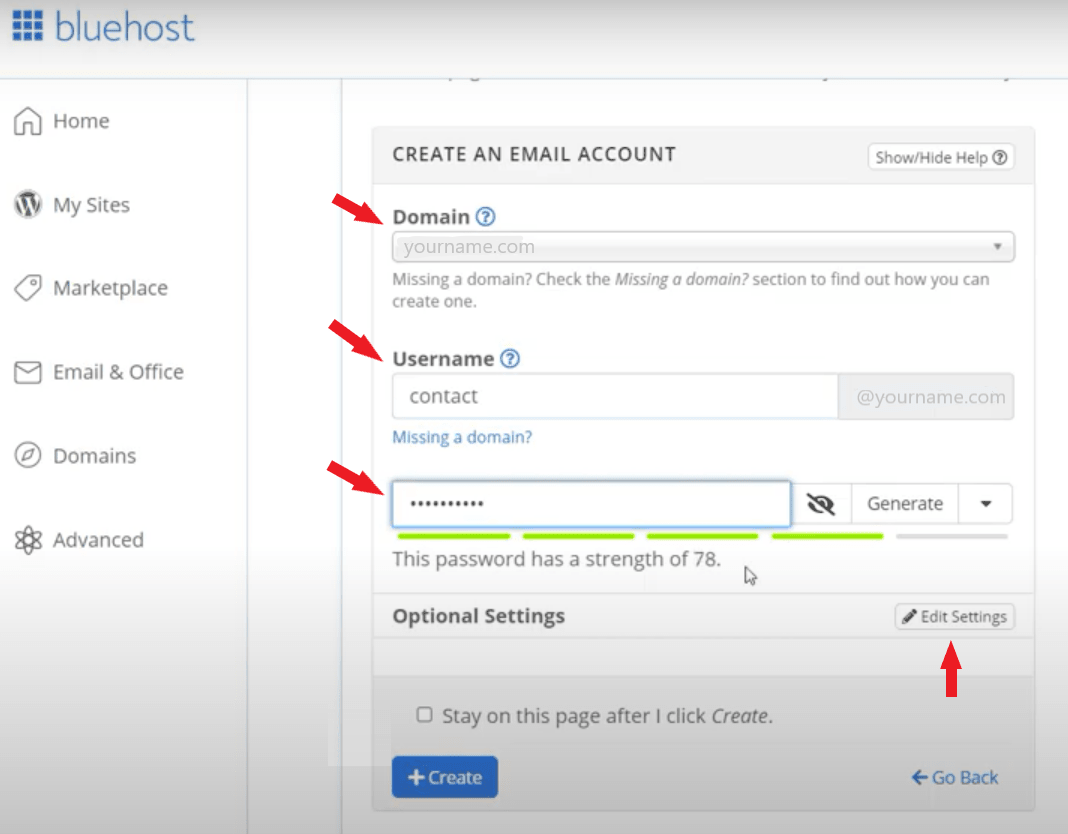
Task: Click the Optional Settings heading
Action: (x=479, y=616)
